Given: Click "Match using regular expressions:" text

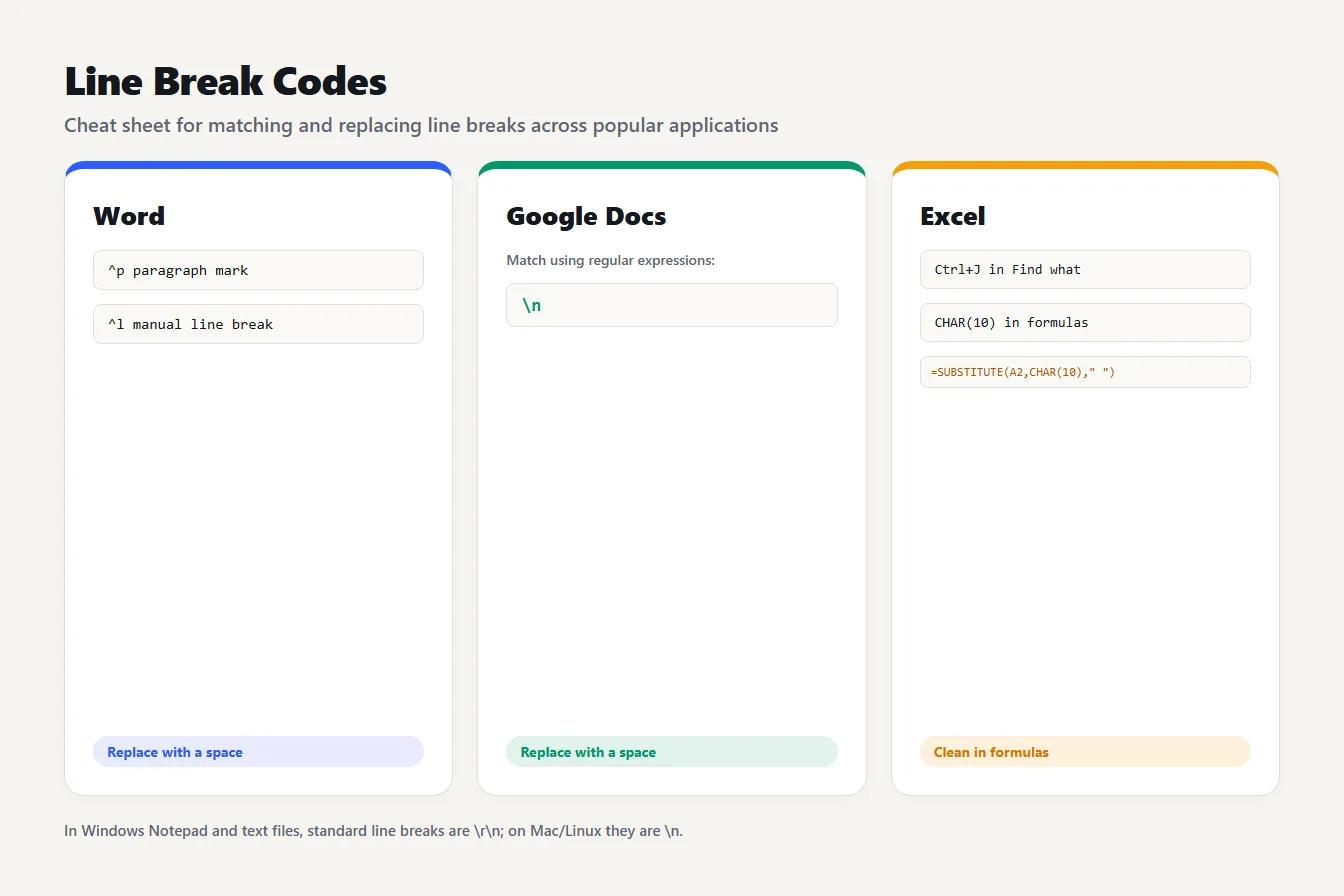Looking at the screenshot, I should coord(611,261).
